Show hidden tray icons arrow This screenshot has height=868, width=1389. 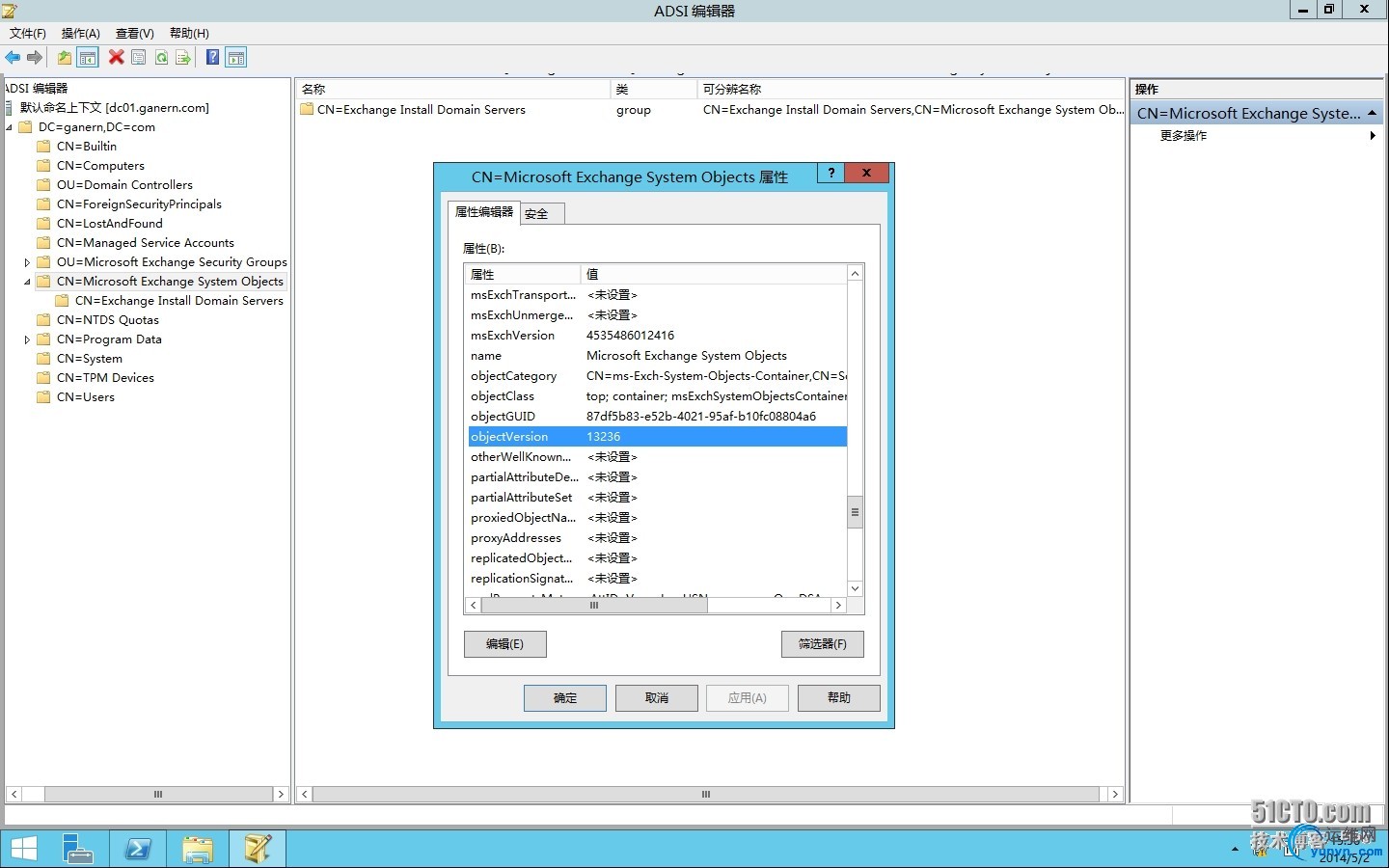coord(1235,850)
